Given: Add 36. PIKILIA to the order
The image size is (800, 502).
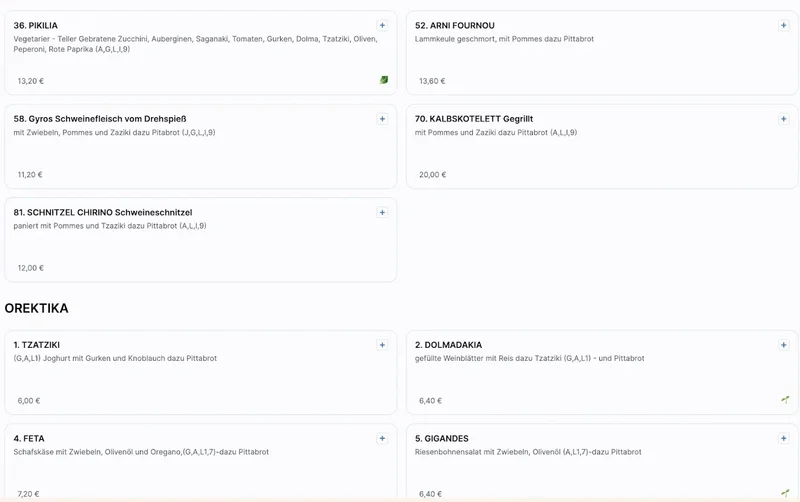Looking at the screenshot, I should pos(382,25).
